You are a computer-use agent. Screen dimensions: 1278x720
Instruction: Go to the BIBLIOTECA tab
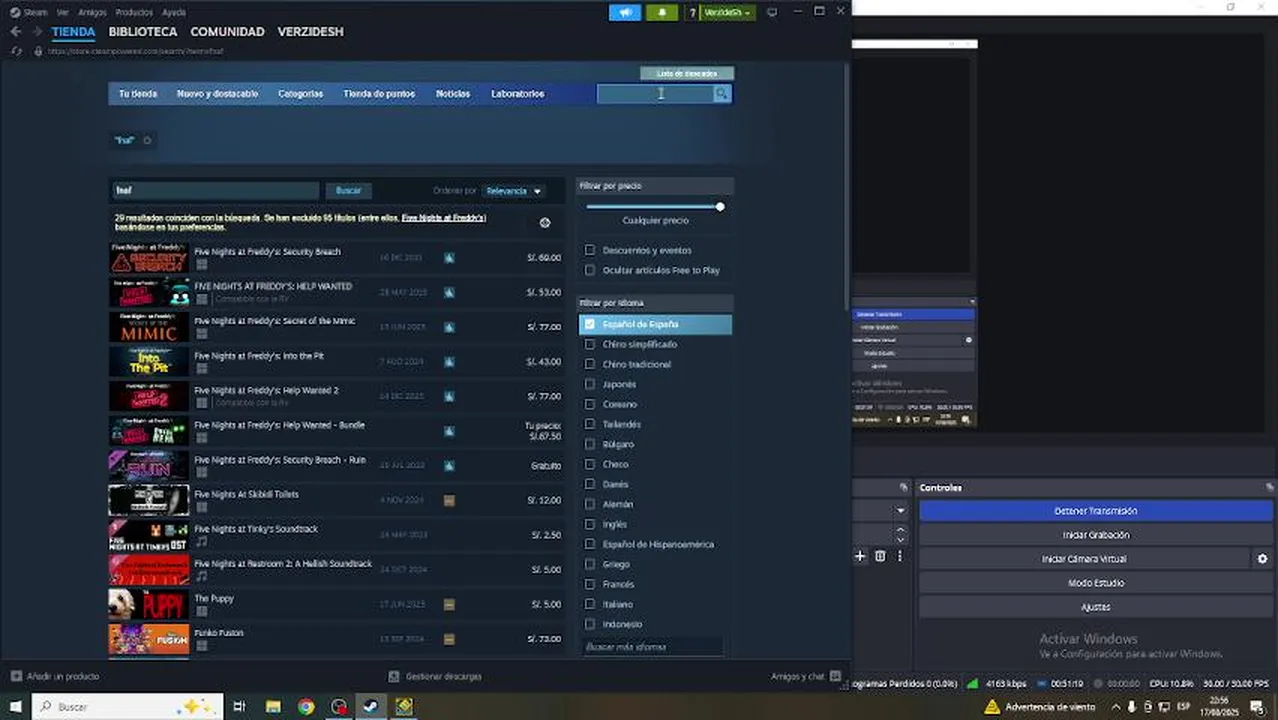click(x=143, y=32)
